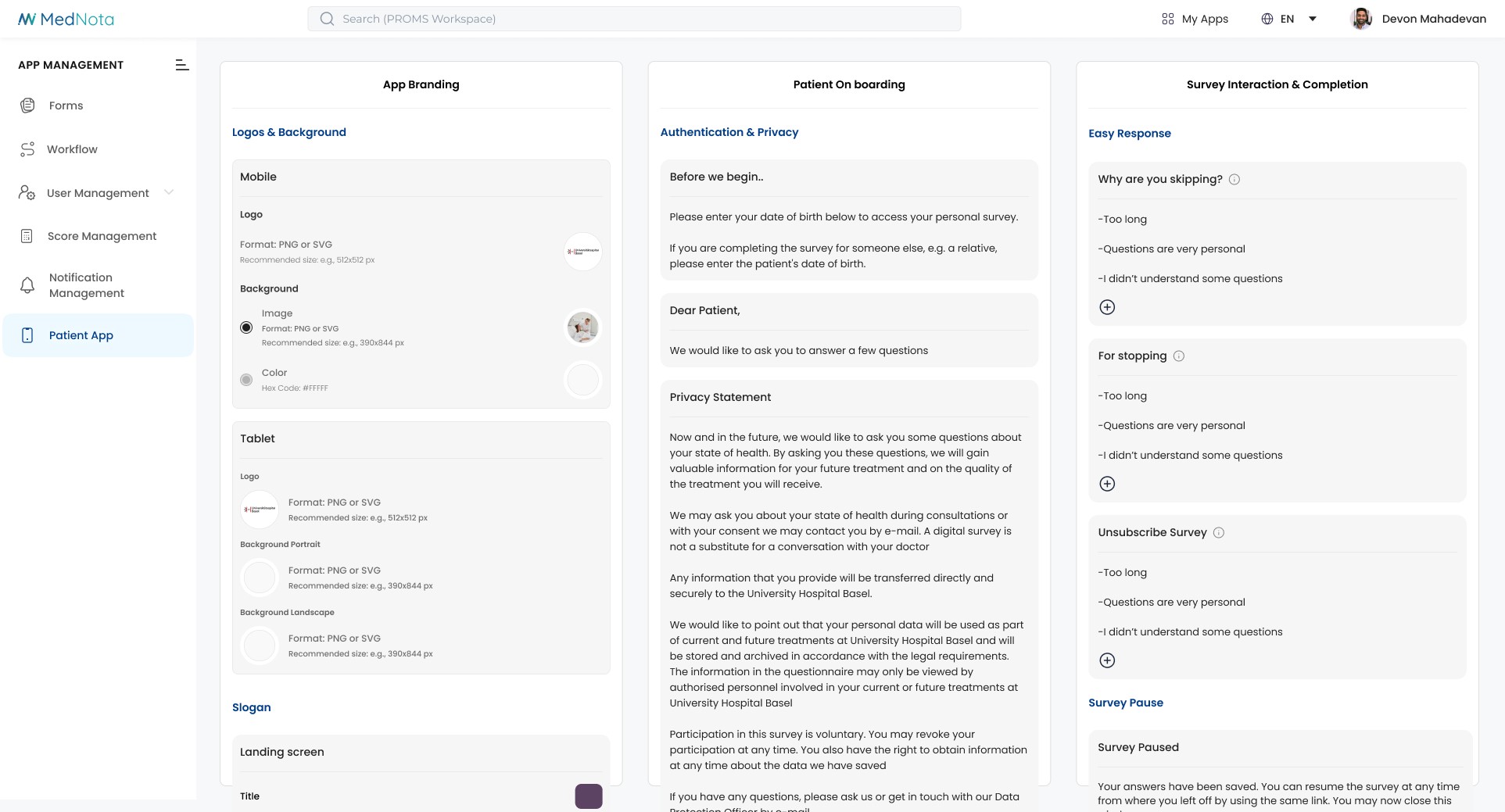Click -I didn't understand some questions under Unsubscribe Survey

click(1190, 631)
